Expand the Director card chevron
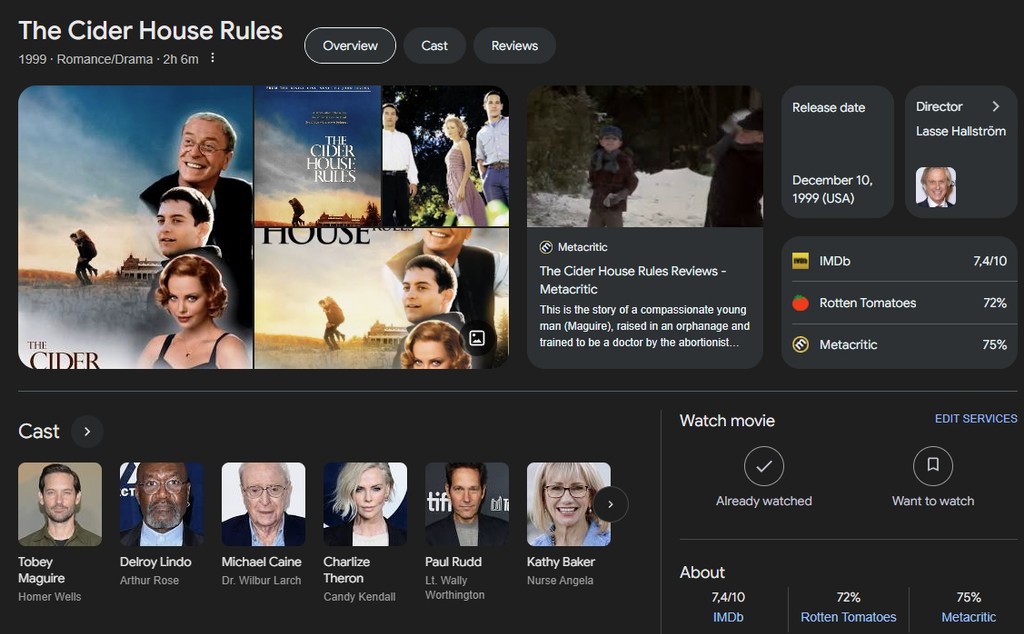This screenshot has width=1024, height=634. 996,106
